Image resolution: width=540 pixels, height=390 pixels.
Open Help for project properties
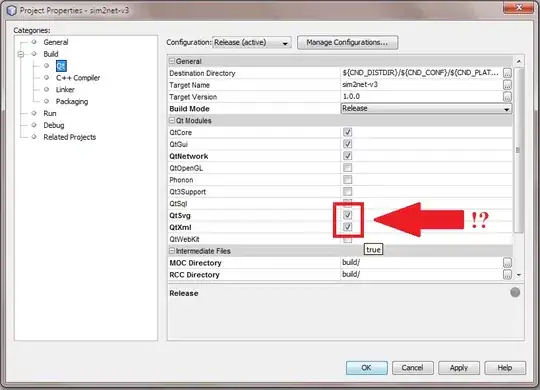tap(505, 368)
